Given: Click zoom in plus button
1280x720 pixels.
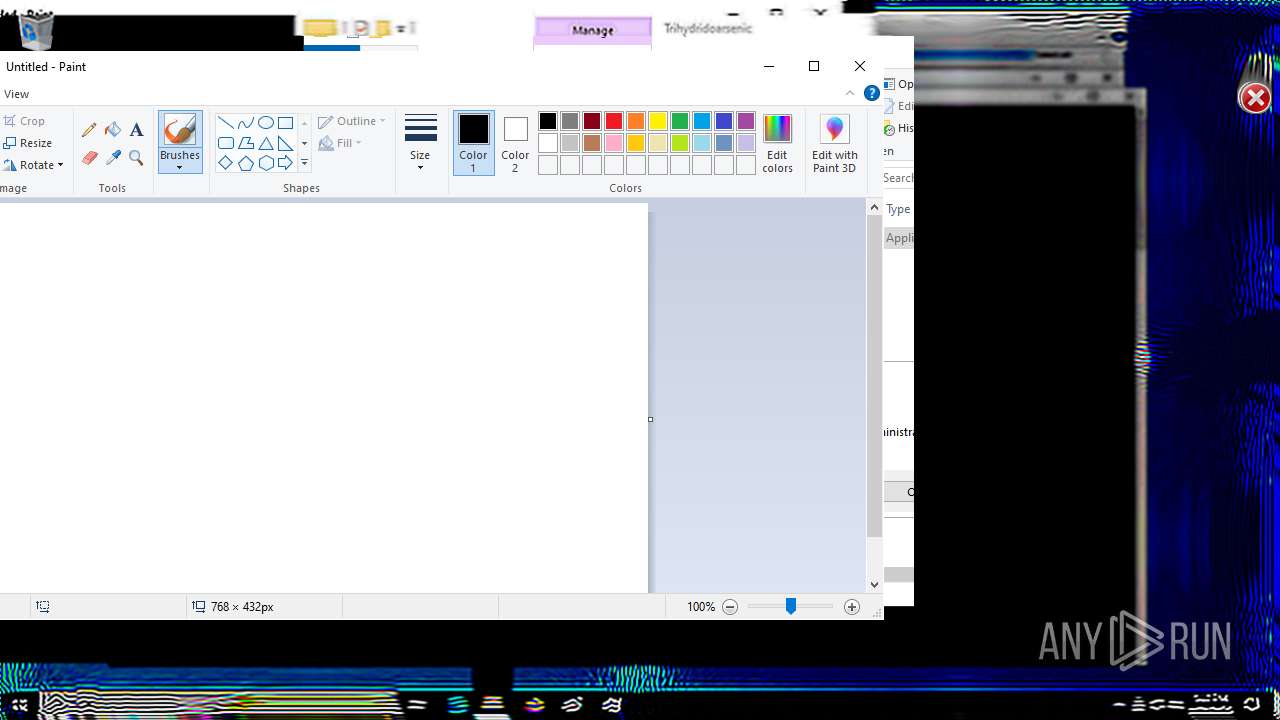Looking at the screenshot, I should click(x=852, y=607).
